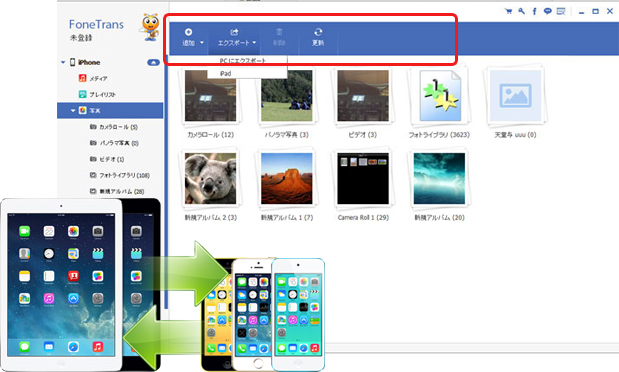Open the ビデオ (3) album thumbnail

click(x=363, y=96)
